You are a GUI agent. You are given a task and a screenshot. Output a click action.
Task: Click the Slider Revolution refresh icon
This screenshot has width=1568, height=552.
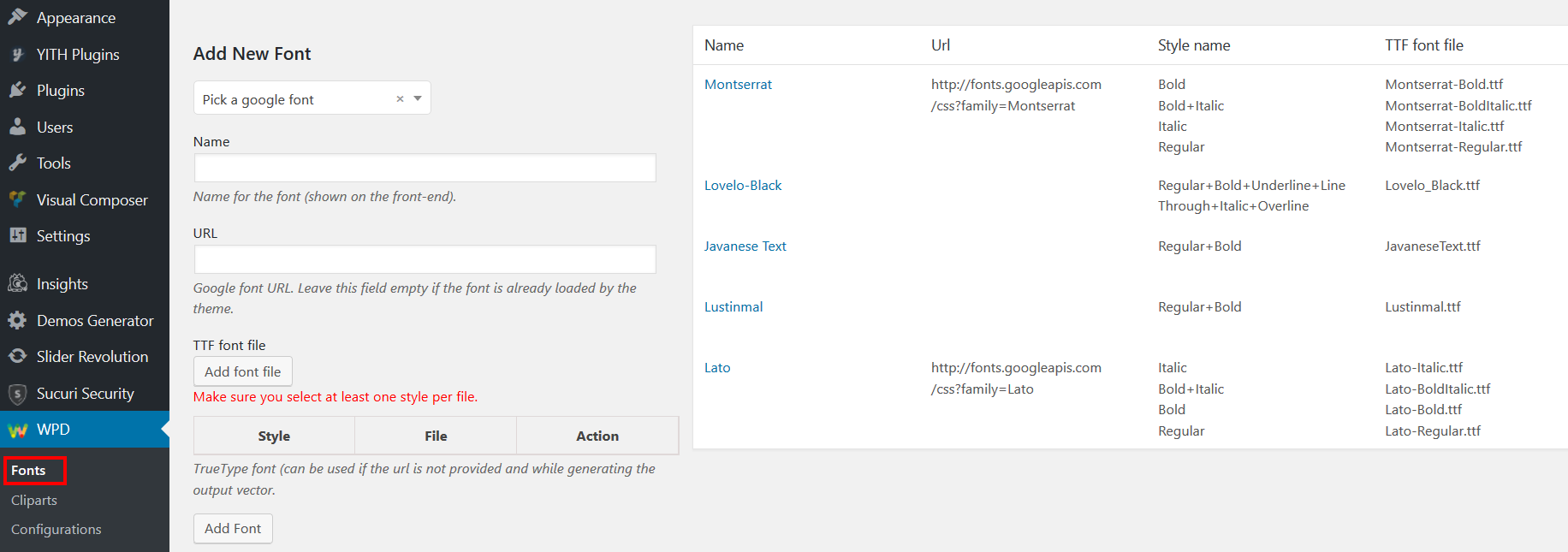click(17, 356)
